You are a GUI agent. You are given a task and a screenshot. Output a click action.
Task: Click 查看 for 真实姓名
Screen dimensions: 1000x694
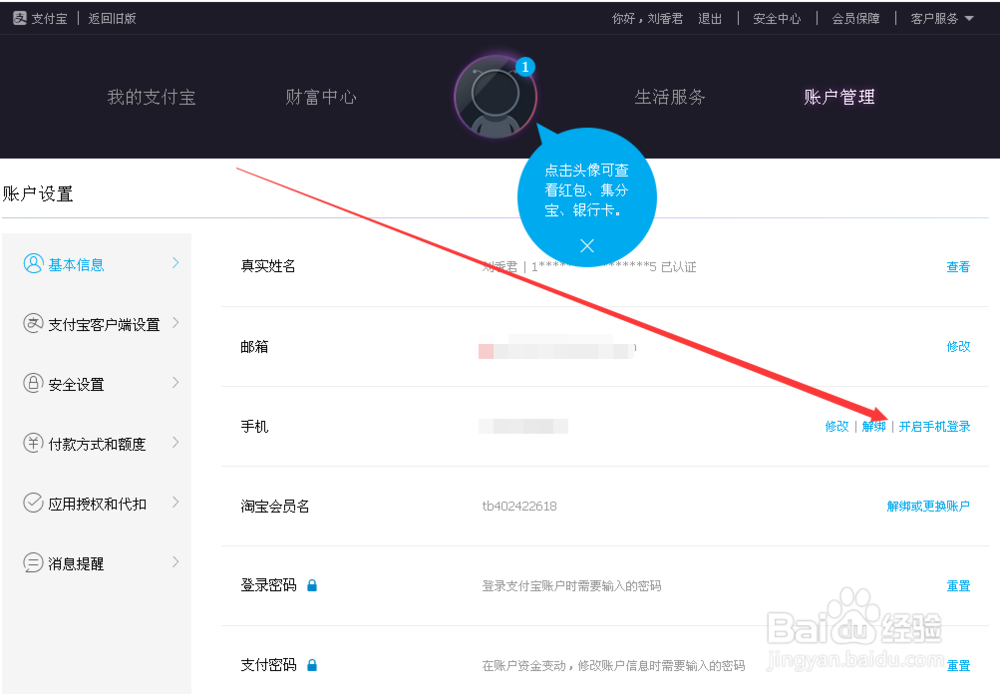click(x=958, y=267)
